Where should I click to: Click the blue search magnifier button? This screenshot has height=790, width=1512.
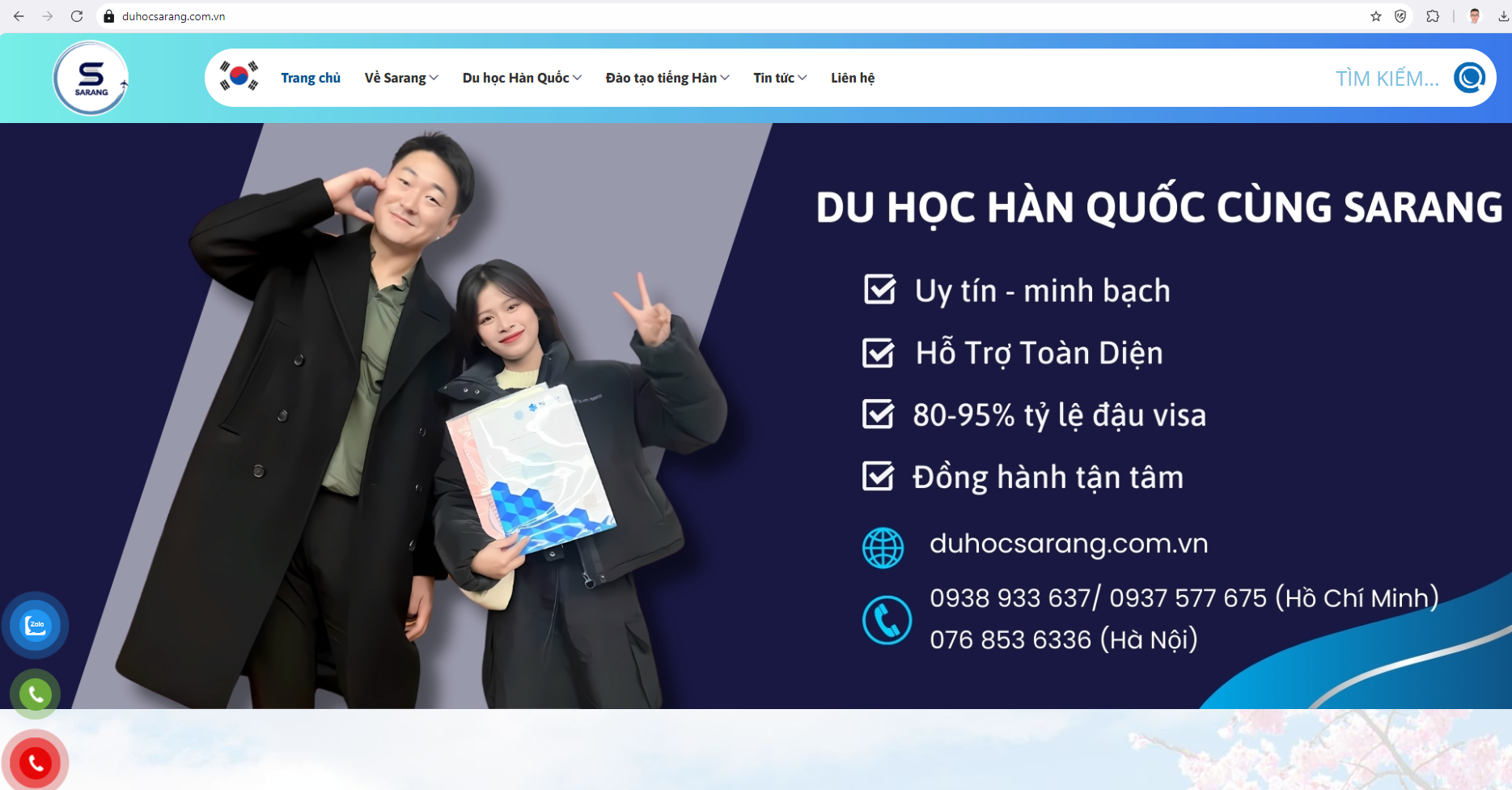coord(1469,78)
